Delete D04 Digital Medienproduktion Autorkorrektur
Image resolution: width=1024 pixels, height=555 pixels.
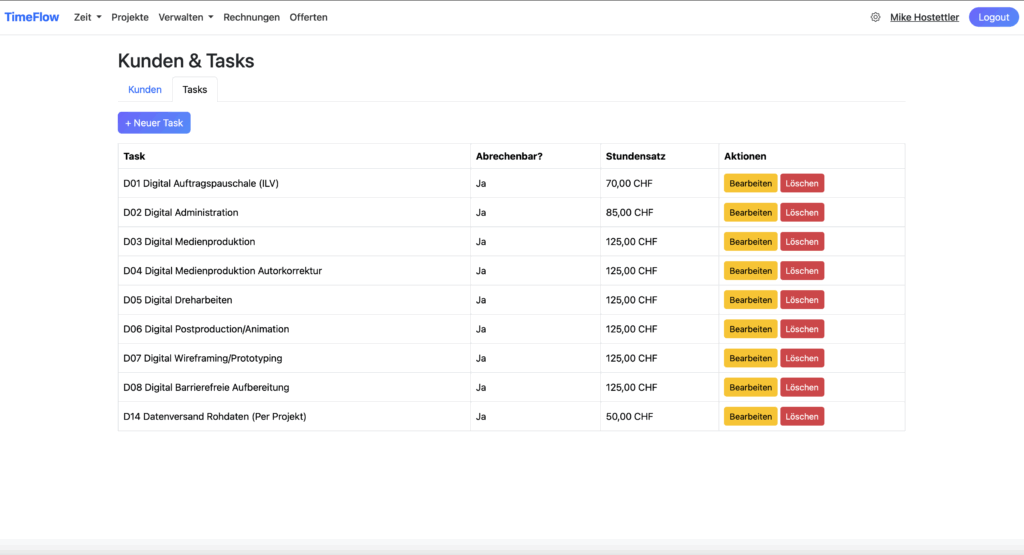802,271
